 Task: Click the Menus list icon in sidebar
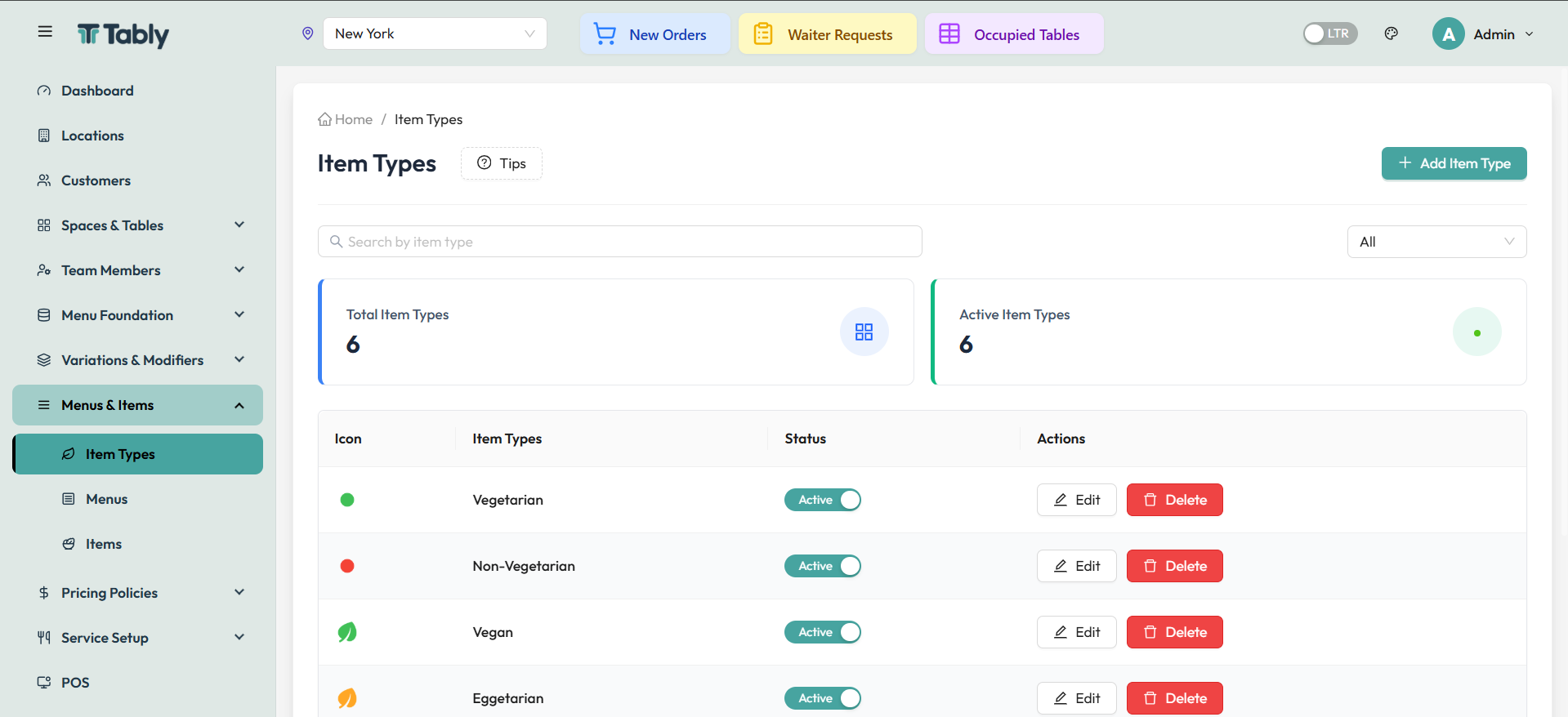click(x=69, y=499)
